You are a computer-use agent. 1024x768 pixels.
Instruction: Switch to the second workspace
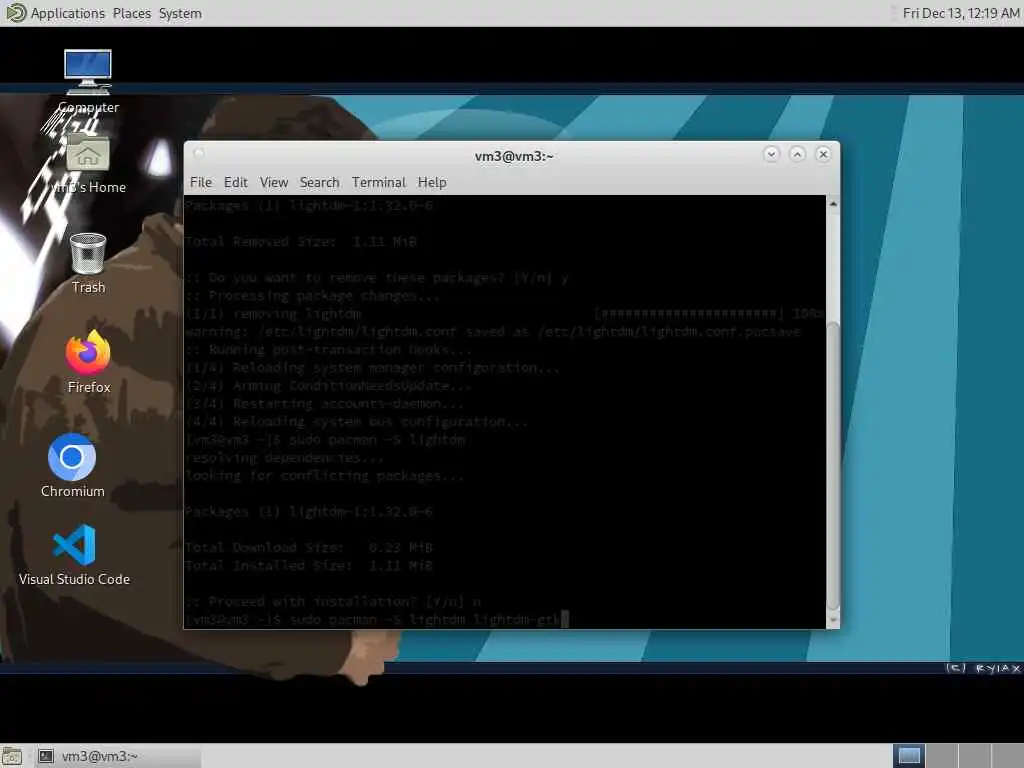942,756
